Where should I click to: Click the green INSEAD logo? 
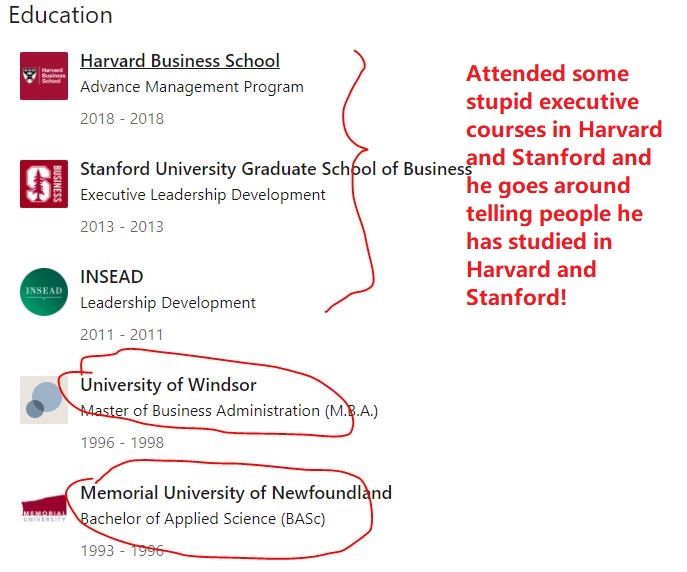tap(44, 292)
